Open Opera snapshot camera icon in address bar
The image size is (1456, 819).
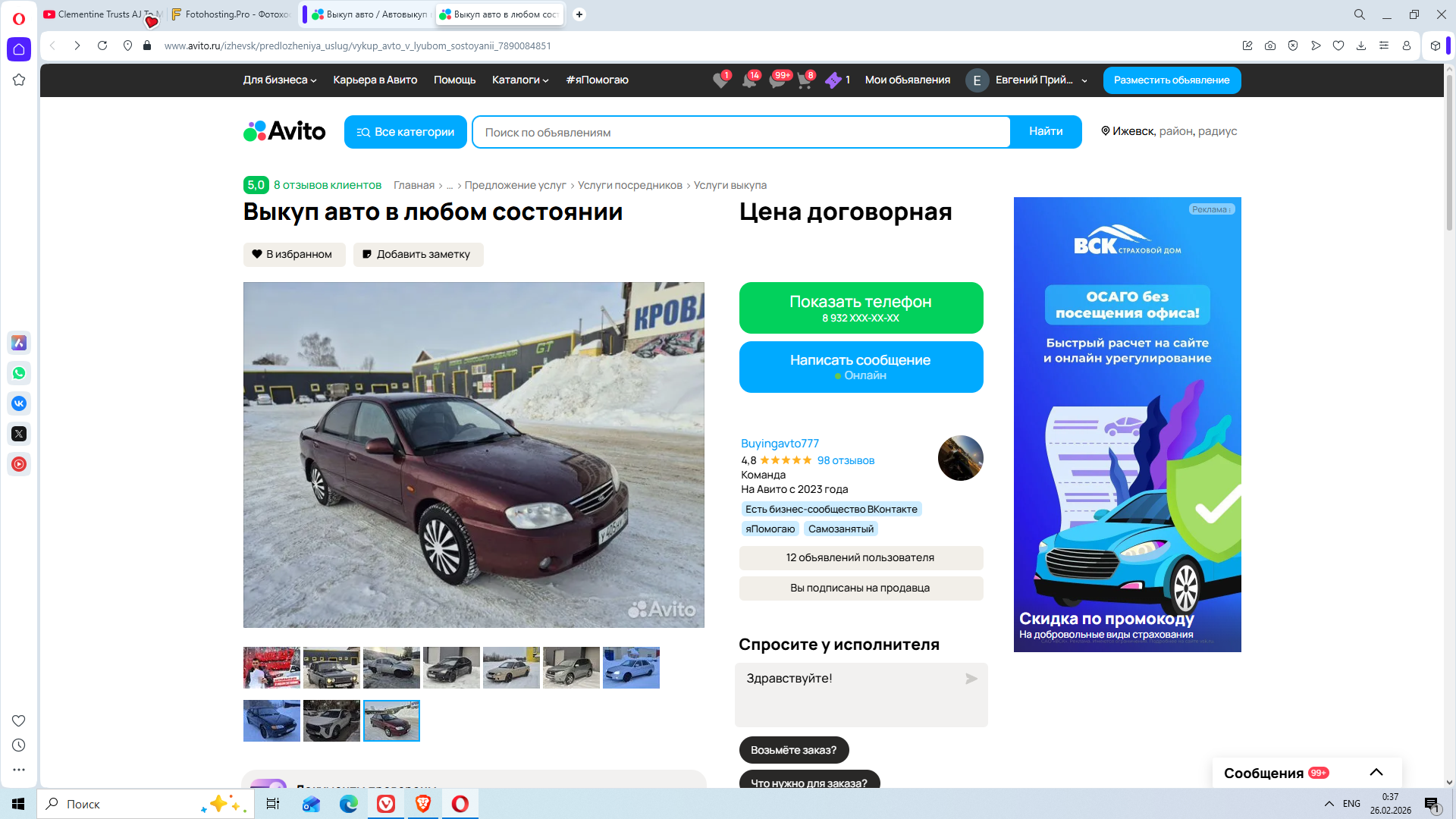click(1270, 45)
